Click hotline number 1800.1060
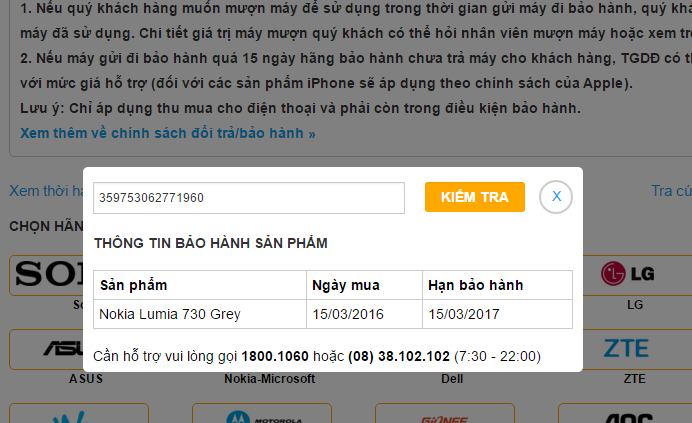 [x=275, y=356]
